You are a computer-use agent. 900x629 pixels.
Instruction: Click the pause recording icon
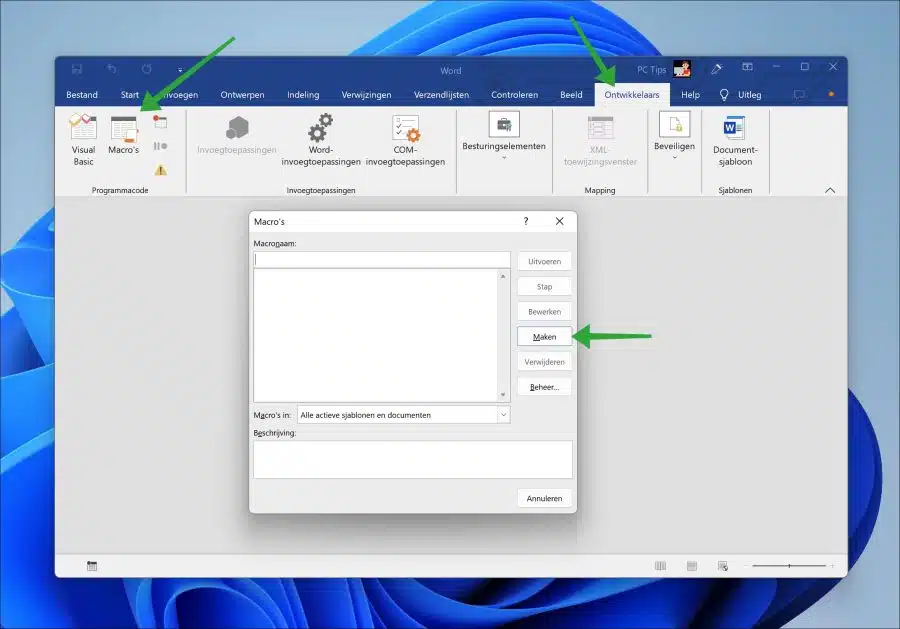coord(160,146)
